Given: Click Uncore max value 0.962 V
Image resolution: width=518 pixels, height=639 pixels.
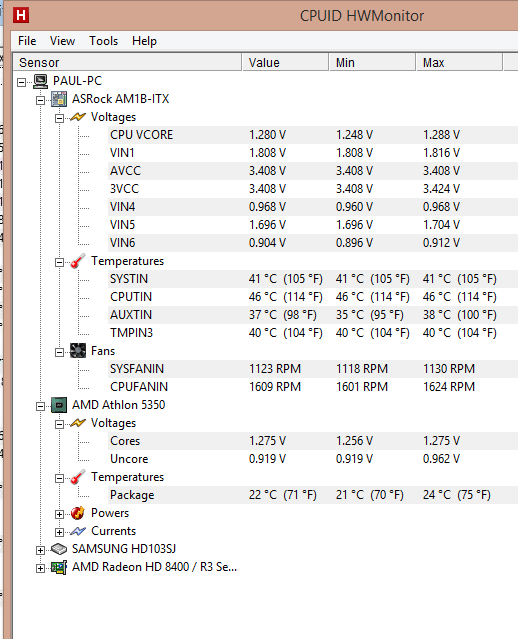Looking at the screenshot, I should tap(441, 459).
